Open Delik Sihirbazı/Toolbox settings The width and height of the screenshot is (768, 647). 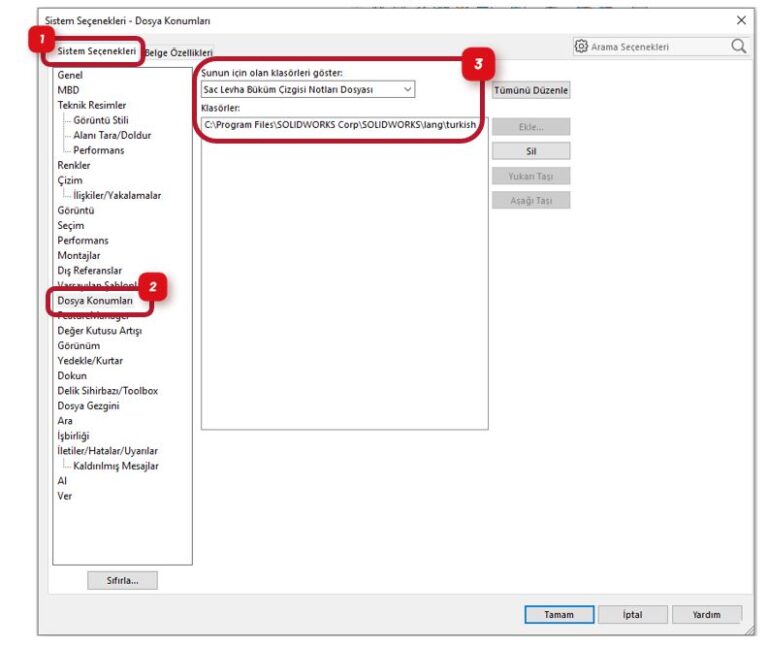(107, 390)
